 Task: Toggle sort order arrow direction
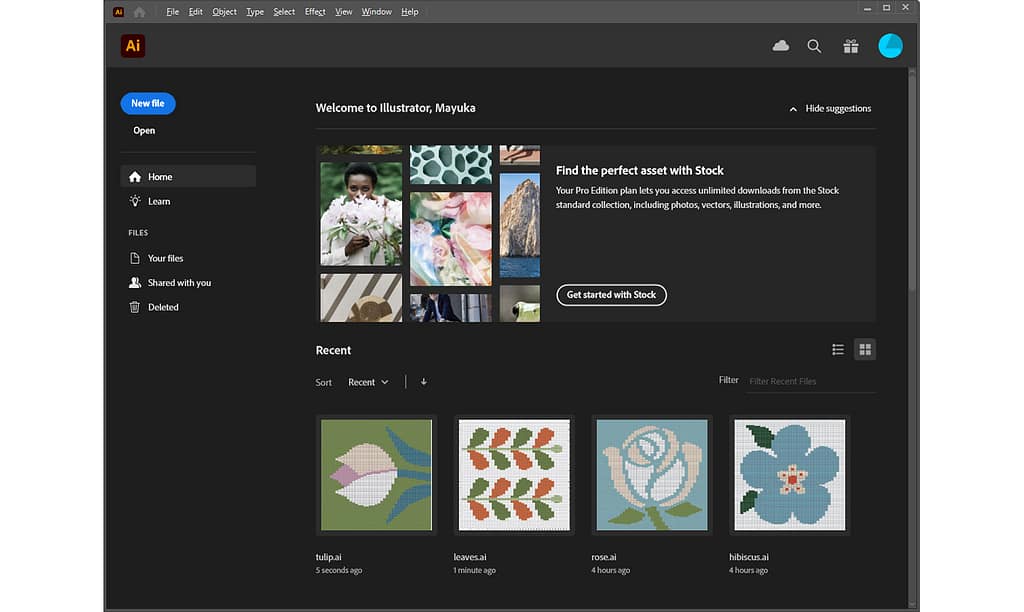click(x=424, y=382)
